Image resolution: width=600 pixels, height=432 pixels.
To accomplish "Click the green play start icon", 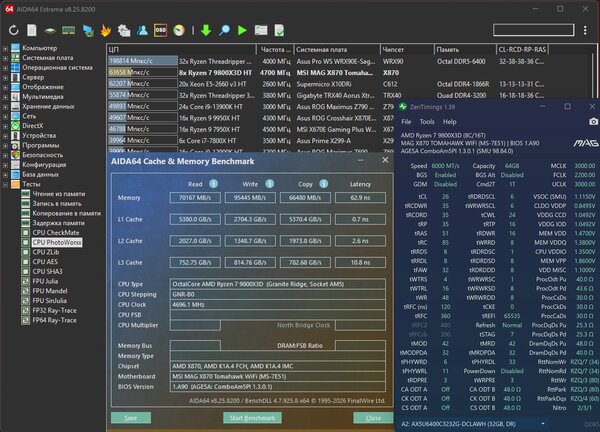I will [x=242, y=30].
